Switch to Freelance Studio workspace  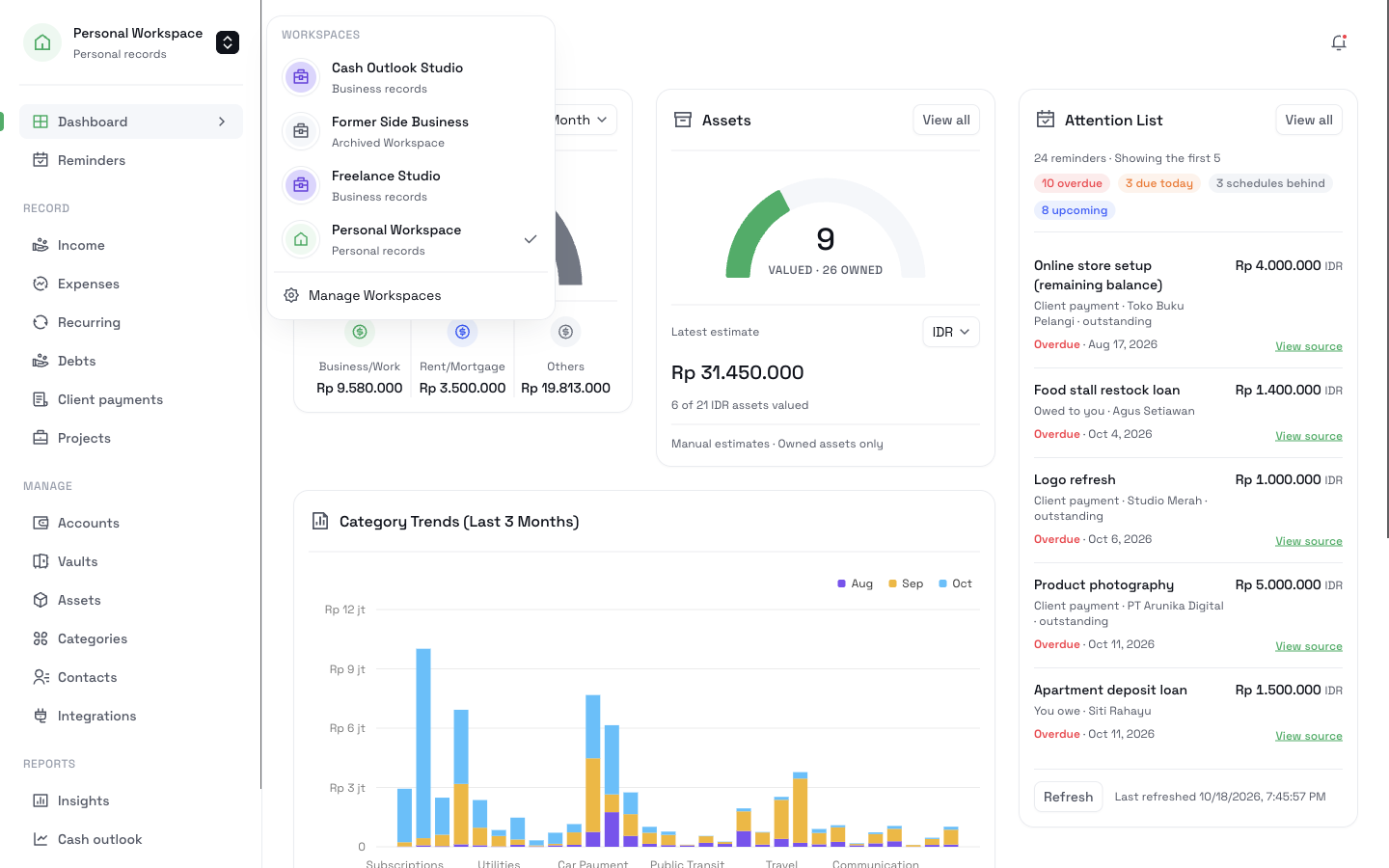click(411, 185)
